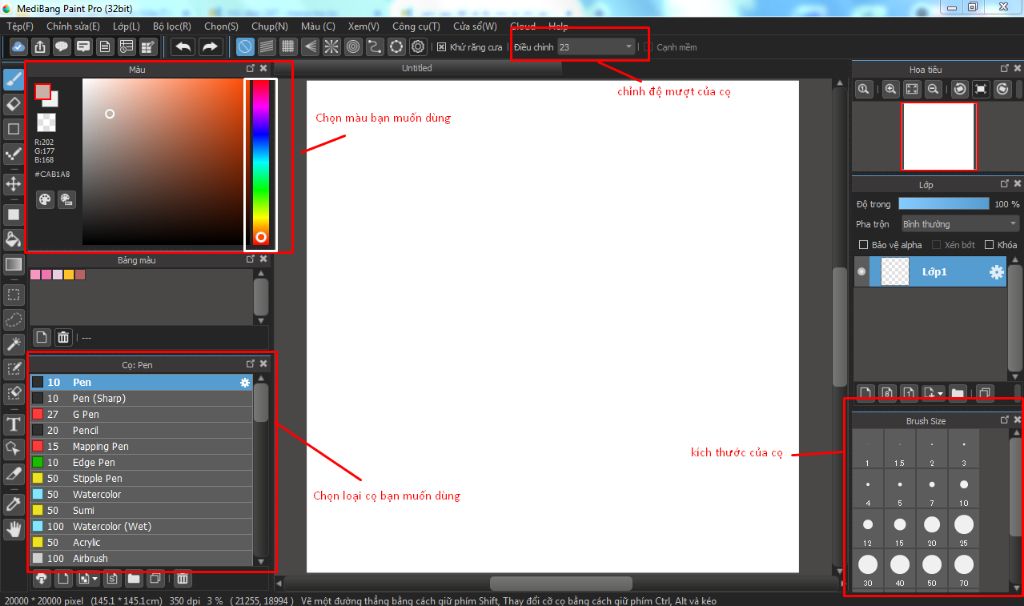Select the rectangular Select tool
This screenshot has width=1024, height=606.
(x=13, y=295)
